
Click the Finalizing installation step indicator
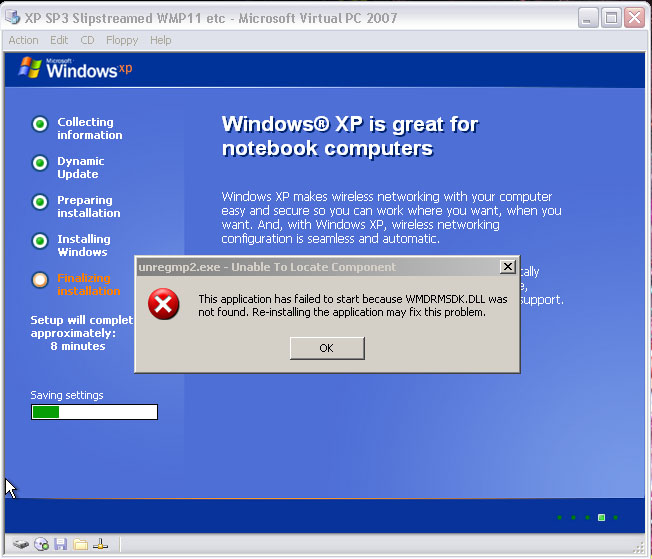click(40, 280)
